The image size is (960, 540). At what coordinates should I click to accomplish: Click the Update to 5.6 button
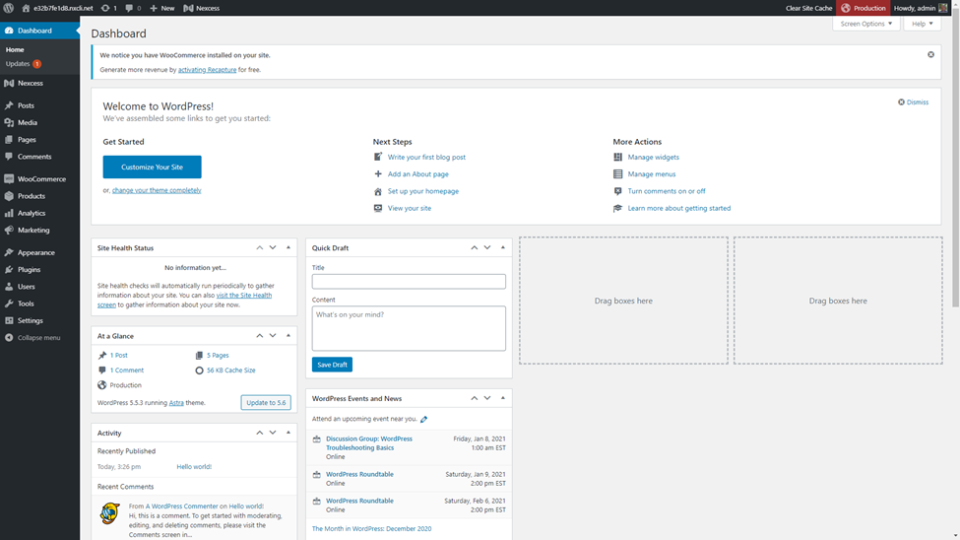tap(266, 403)
